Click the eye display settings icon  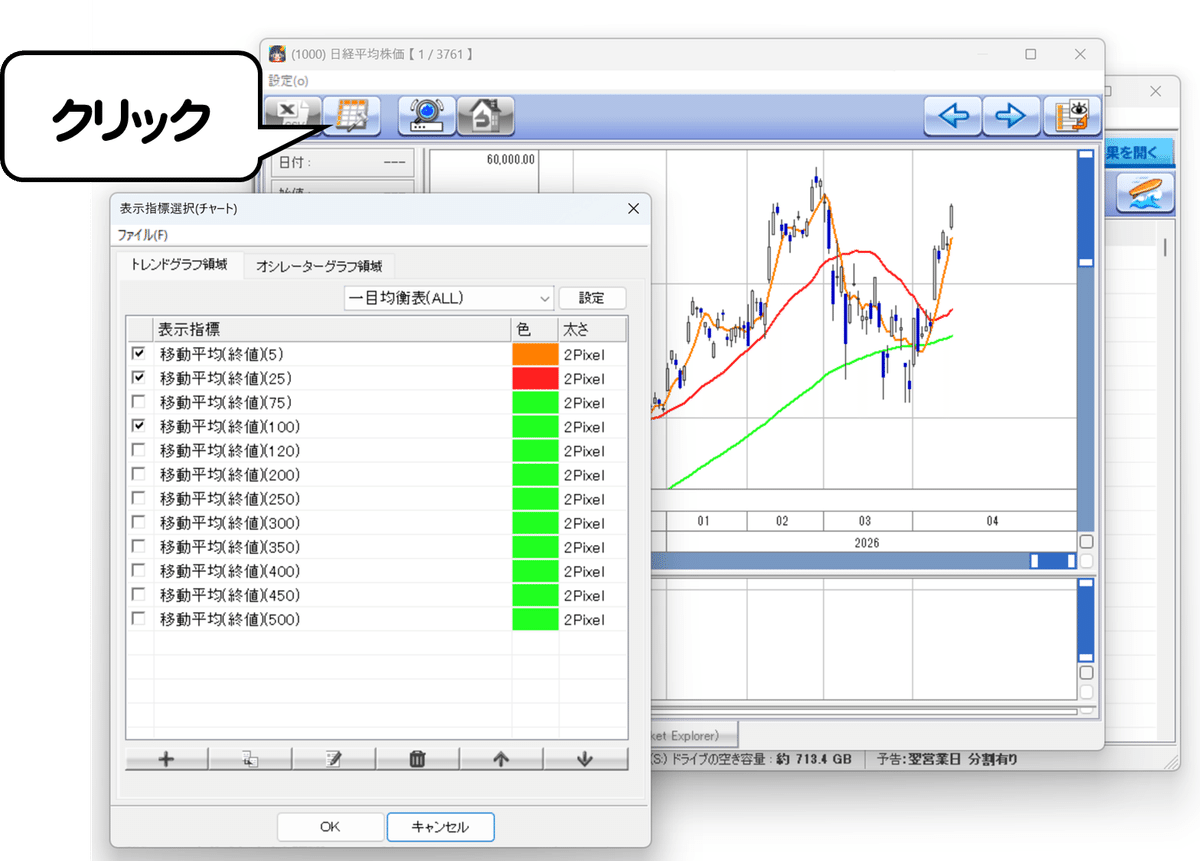(x=1070, y=116)
